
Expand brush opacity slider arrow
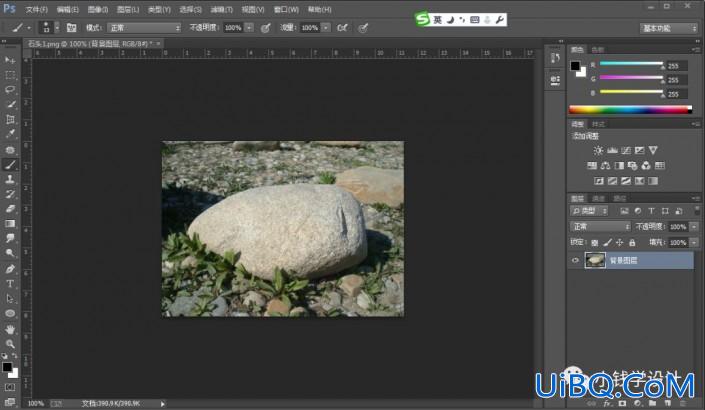click(x=249, y=28)
